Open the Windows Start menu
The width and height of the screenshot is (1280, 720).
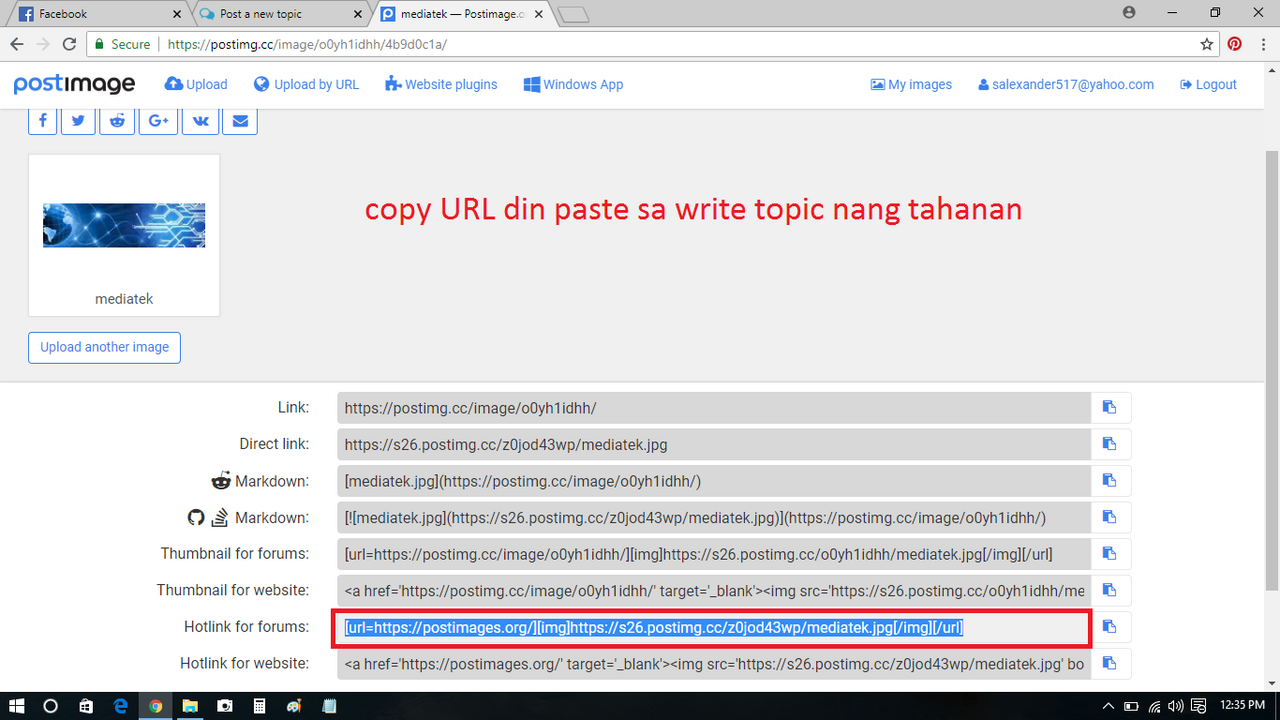pyautogui.click(x=16, y=706)
